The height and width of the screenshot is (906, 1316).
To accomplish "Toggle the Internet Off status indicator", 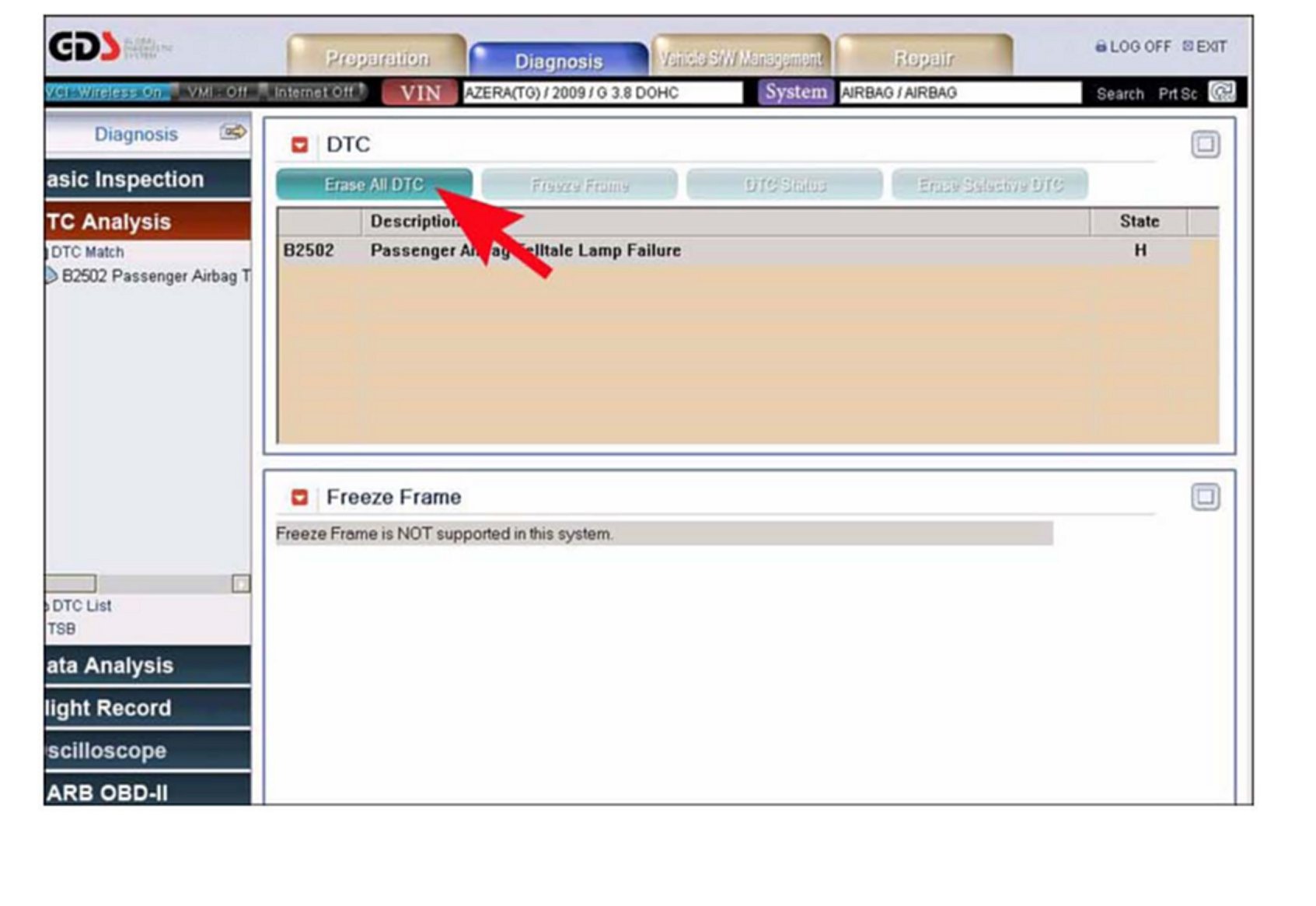I will tap(314, 93).
